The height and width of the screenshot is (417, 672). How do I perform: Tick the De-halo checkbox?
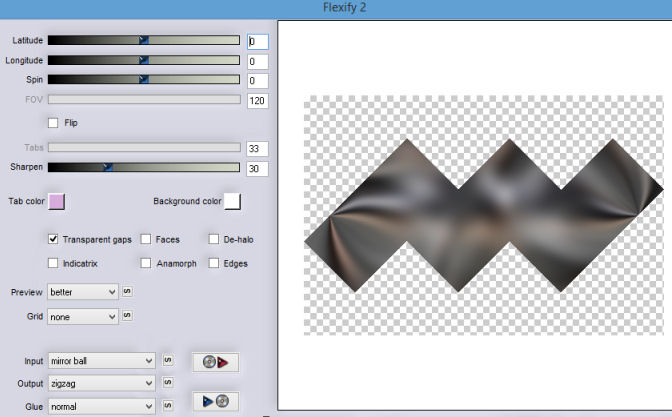[213, 239]
